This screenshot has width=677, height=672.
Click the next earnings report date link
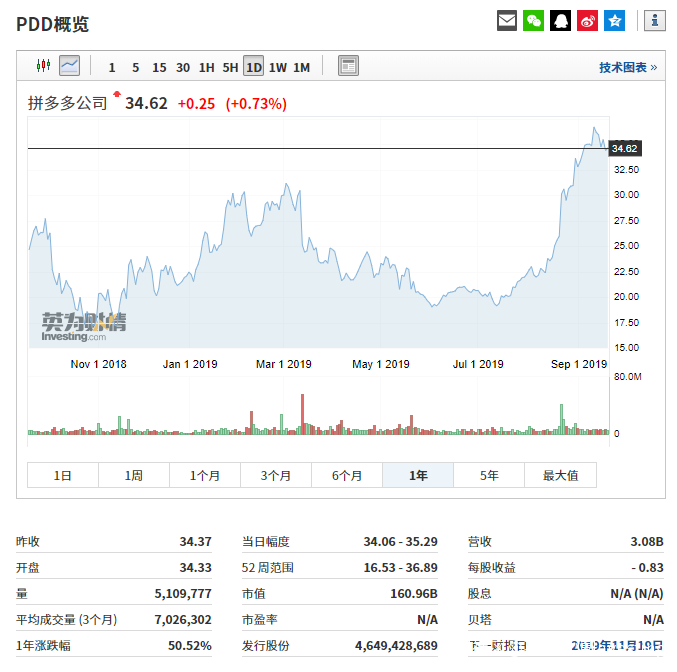click(617, 646)
